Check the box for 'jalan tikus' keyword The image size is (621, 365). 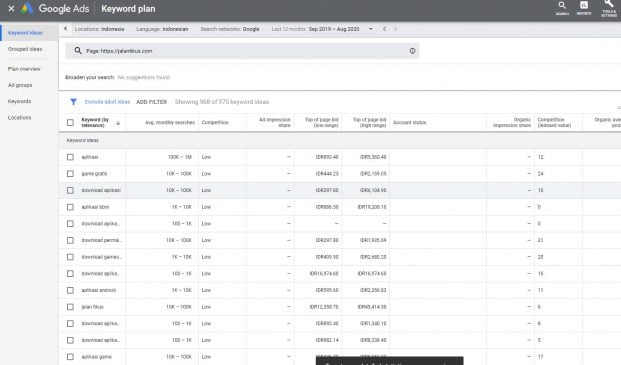click(x=70, y=307)
